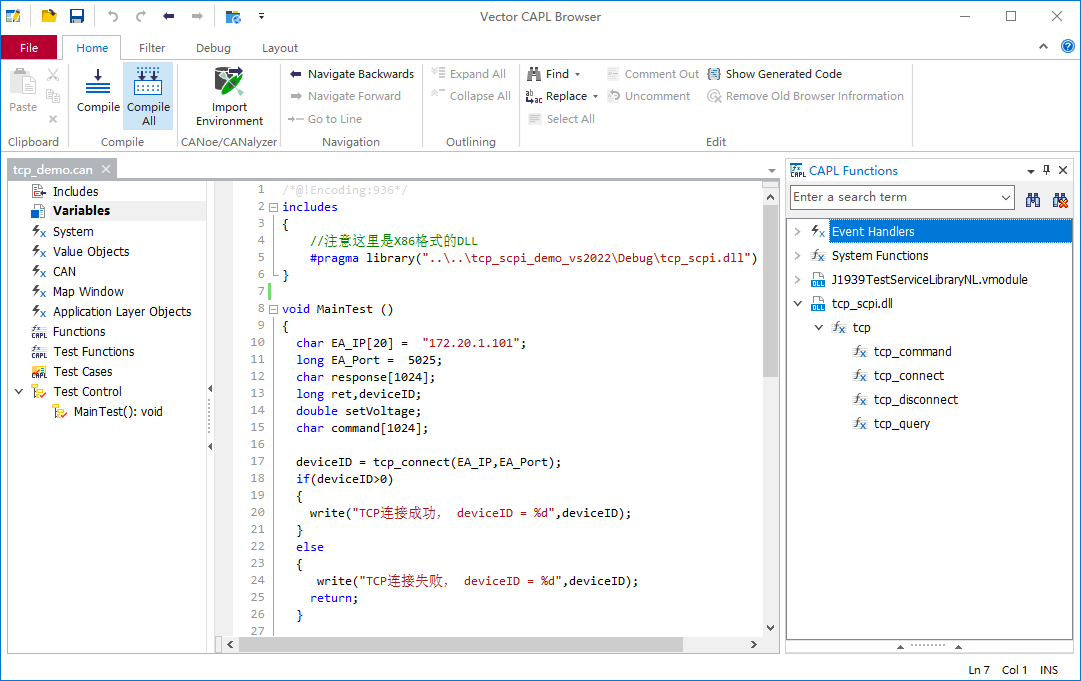The width and height of the screenshot is (1081, 681).
Task: Click the binoculars search icon in CAPL Functions
Action: [x=1033, y=200]
